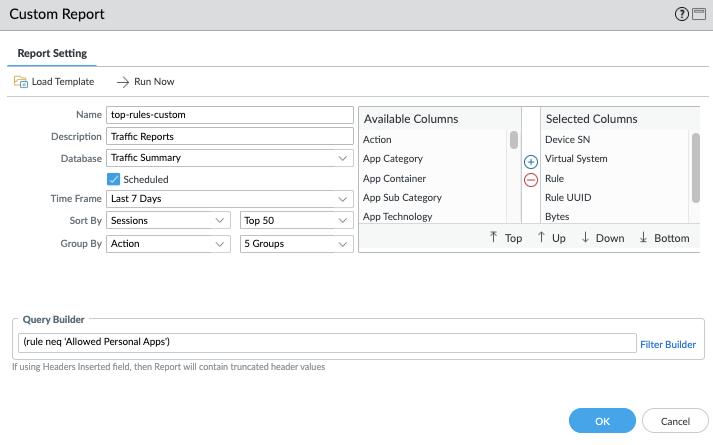
Task: Click the window maximize icon in header
Action: (x=698, y=14)
